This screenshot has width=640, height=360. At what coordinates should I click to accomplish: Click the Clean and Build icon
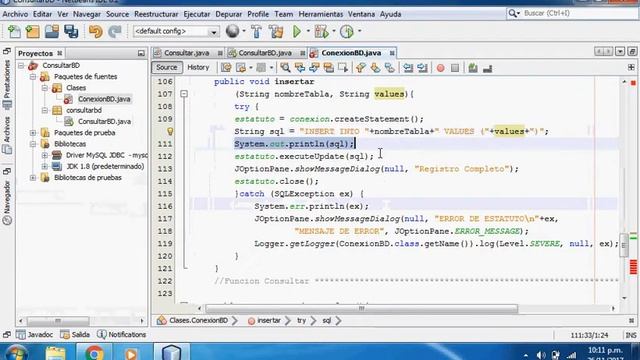coord(276,31)
